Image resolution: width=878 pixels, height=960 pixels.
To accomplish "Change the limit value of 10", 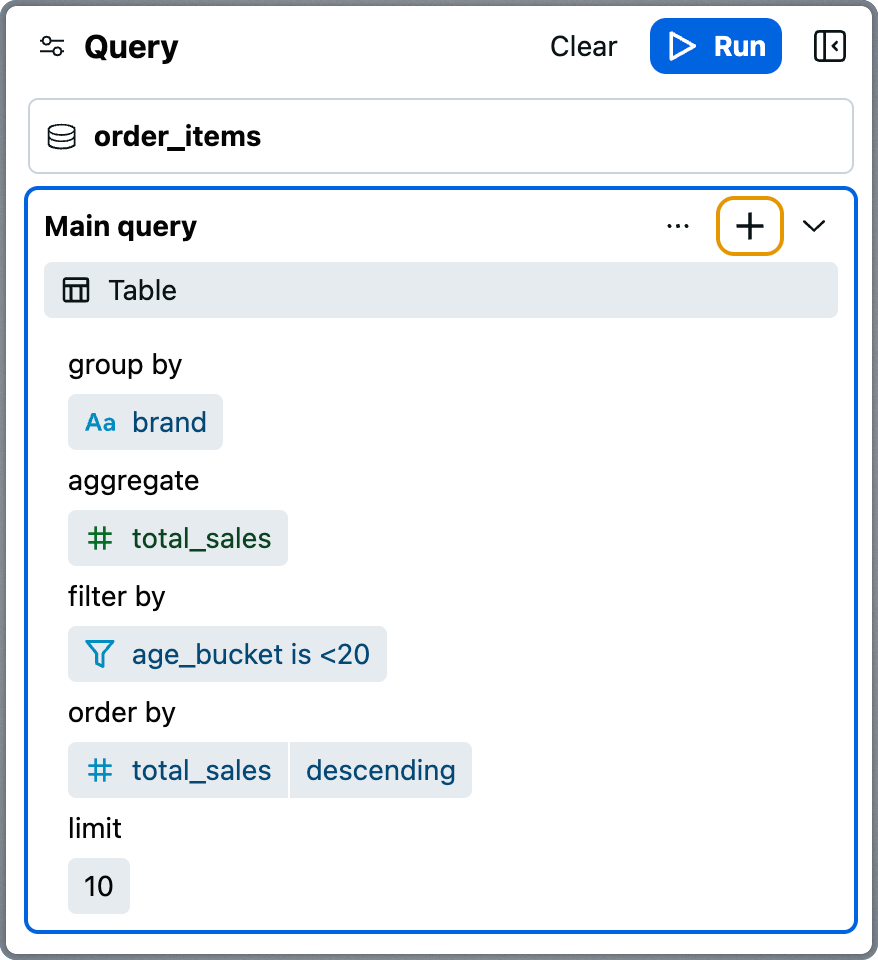I will point(98,886).
